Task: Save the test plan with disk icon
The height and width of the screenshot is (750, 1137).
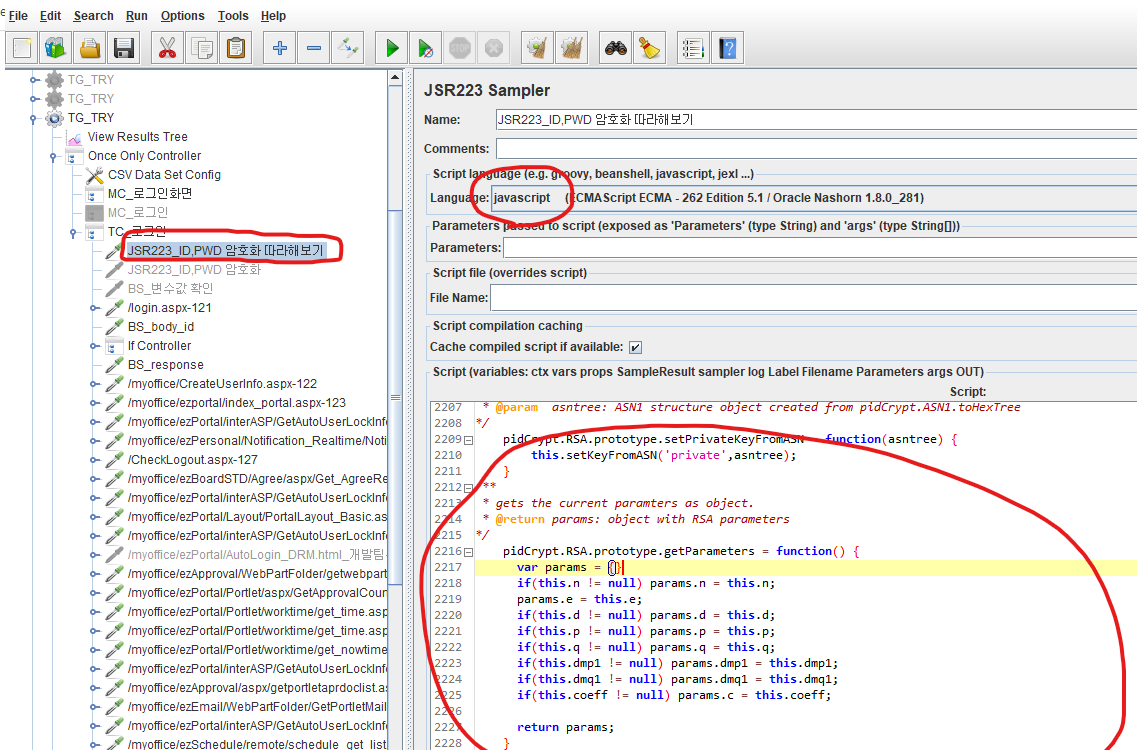Action: 124,49
